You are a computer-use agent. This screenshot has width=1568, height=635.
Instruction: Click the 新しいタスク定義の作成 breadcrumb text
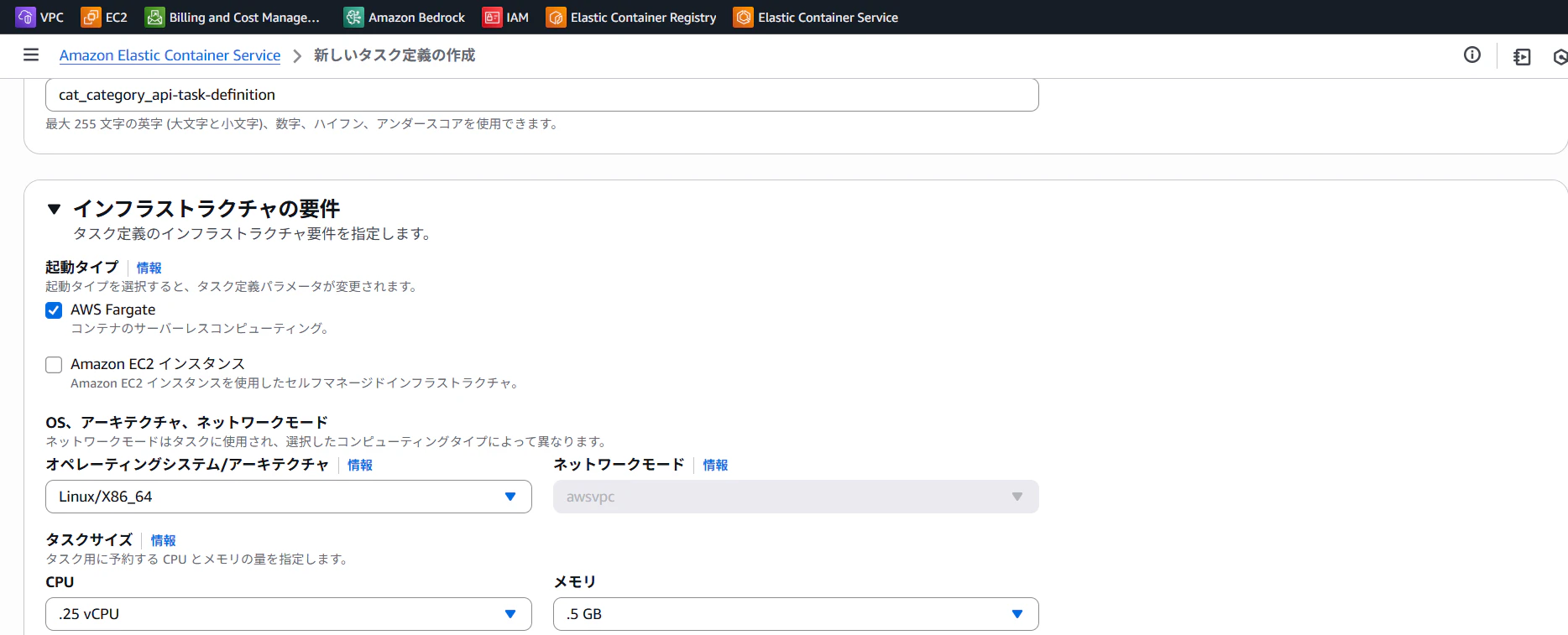tap(395, 55)
